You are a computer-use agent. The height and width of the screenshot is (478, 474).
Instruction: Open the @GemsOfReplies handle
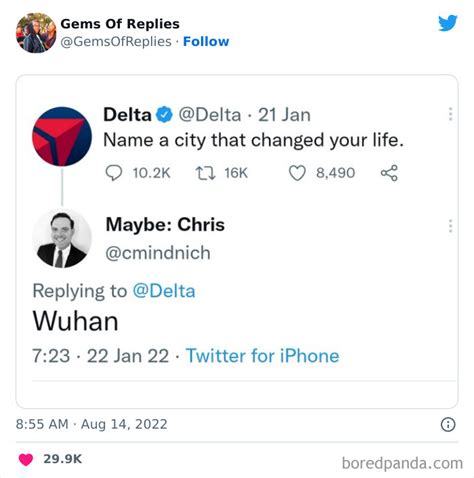[116, 42]
